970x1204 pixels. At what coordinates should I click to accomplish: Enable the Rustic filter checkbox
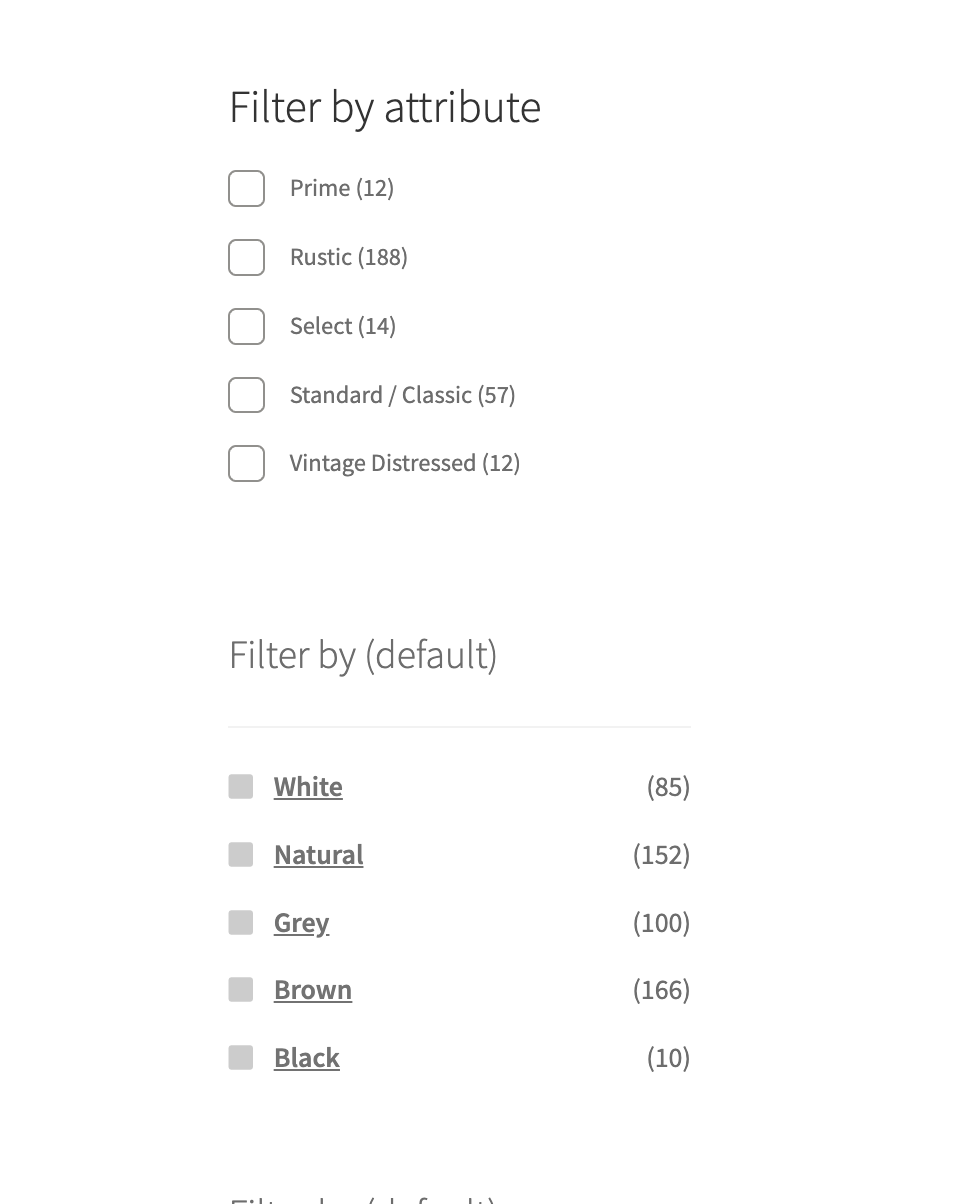click(x=246, y=257)
